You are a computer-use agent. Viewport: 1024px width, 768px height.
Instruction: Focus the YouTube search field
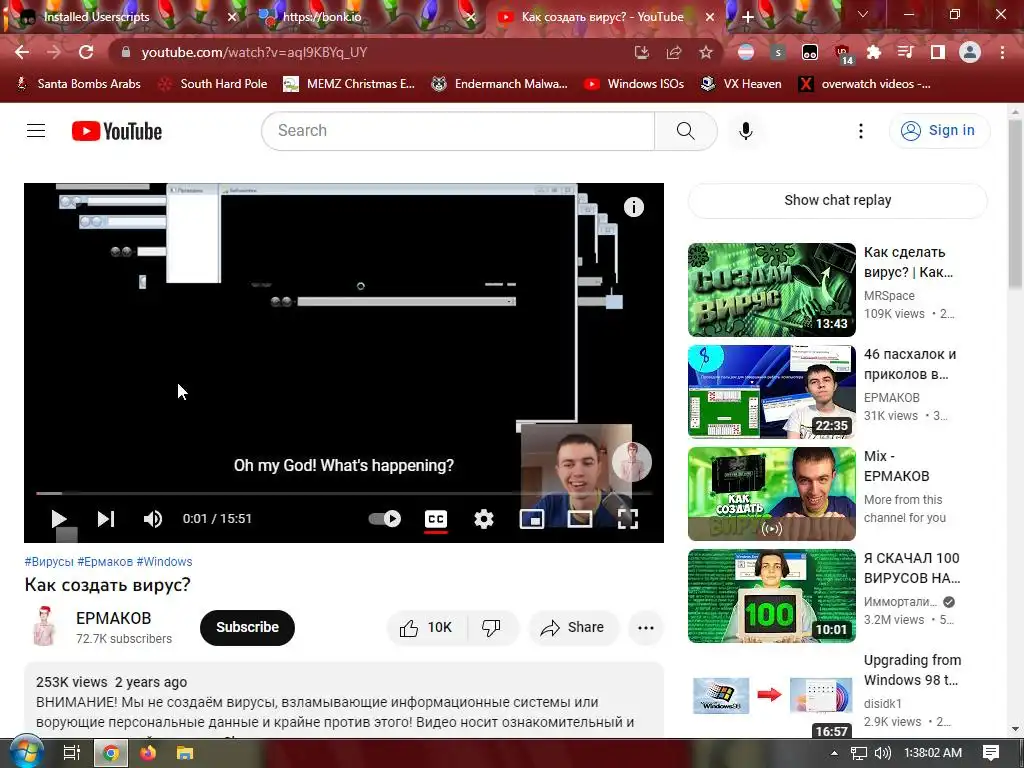[458, 131]
